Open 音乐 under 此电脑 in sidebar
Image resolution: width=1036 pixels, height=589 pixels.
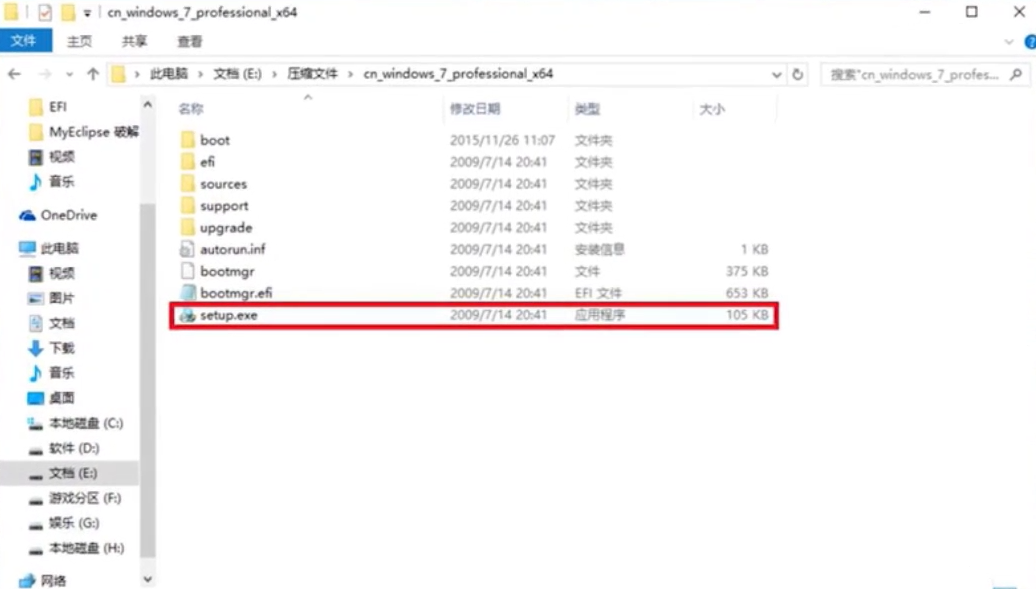51,373
